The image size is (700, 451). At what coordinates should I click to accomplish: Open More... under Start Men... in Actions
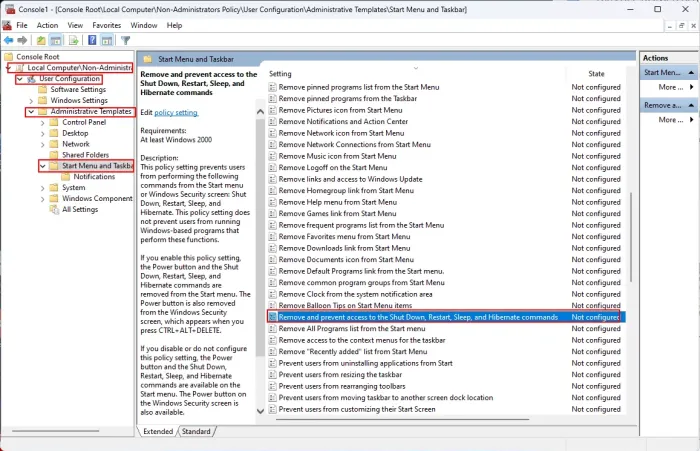pyautogui.click(x=671, y=87)
